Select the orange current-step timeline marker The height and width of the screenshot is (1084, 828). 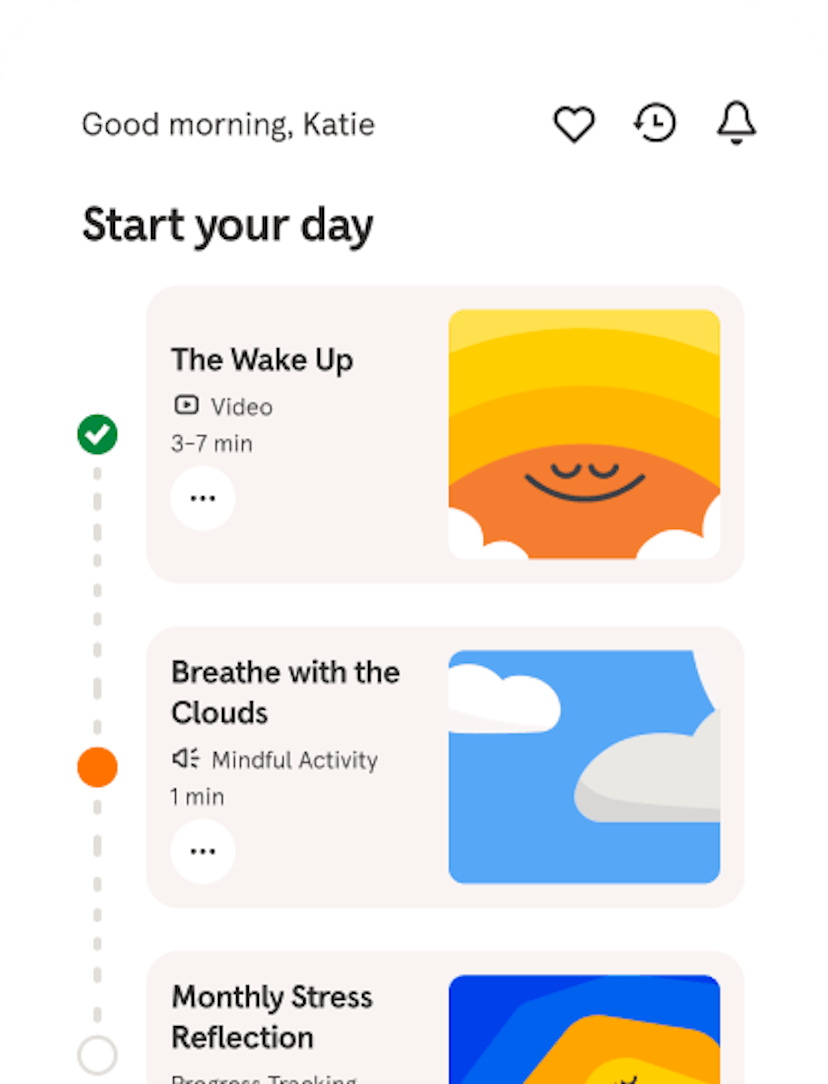pos(97,767)
